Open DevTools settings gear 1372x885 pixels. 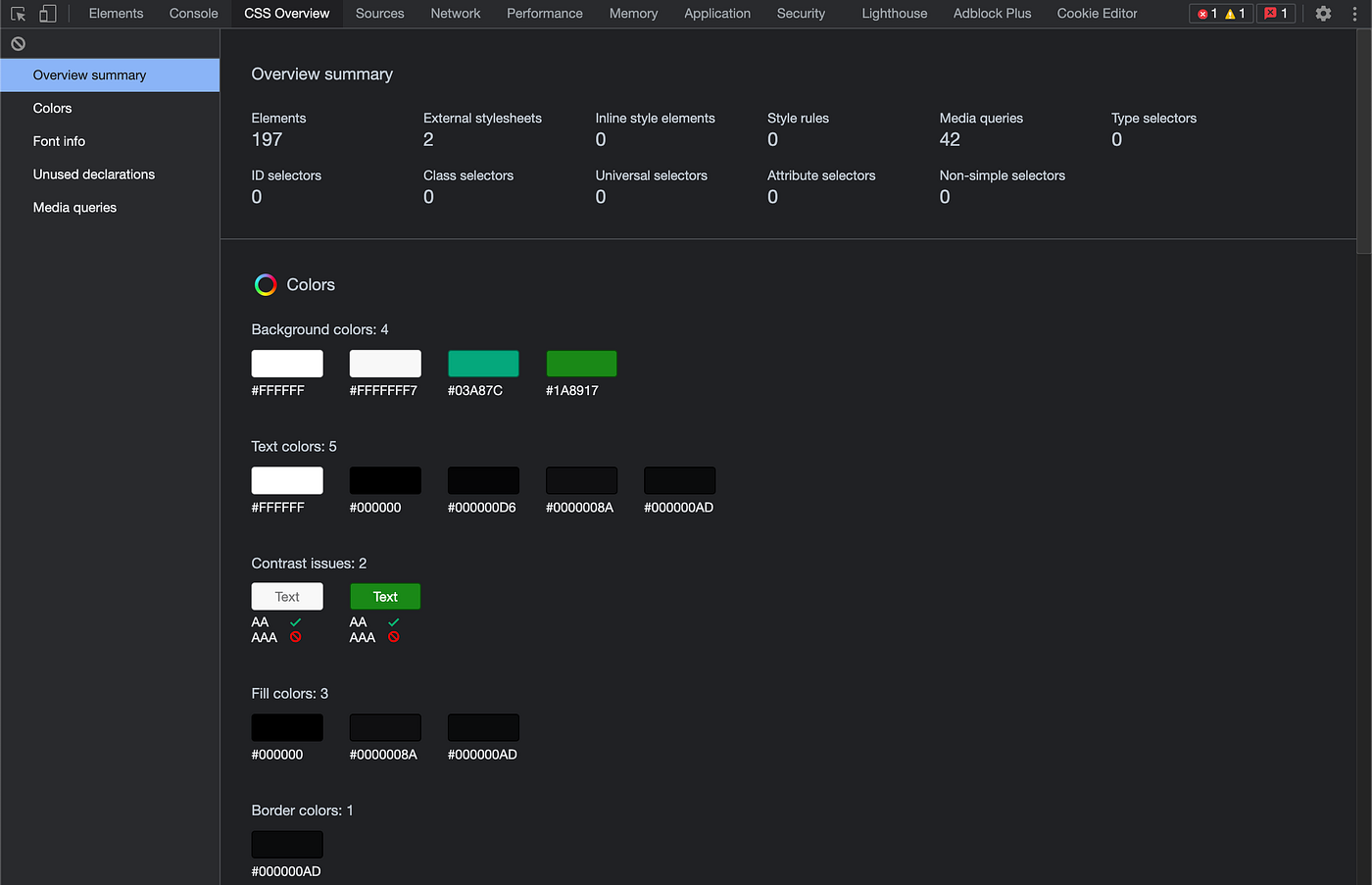(1323, 14)
